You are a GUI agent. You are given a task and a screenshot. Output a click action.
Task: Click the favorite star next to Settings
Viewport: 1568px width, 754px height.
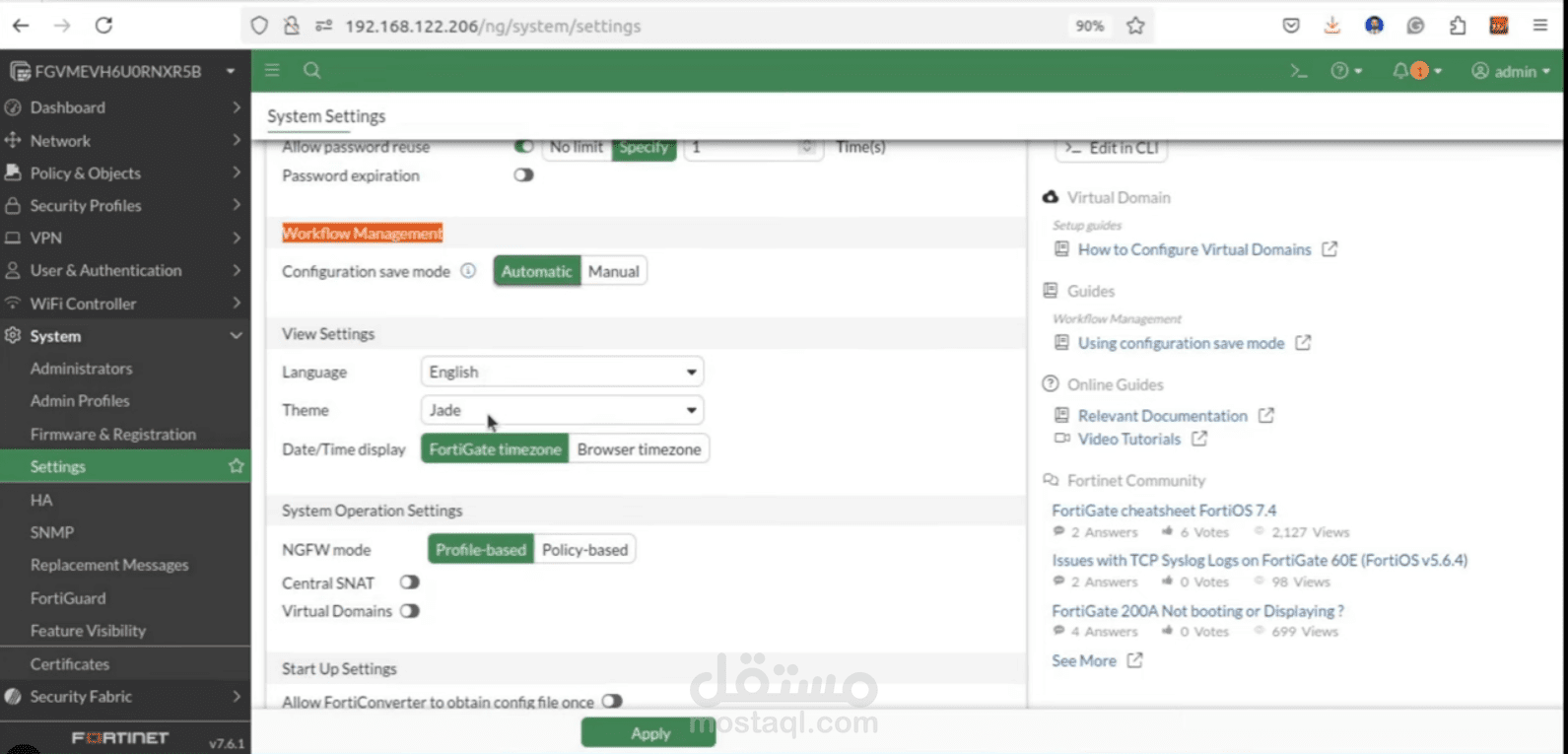[236, 466]
